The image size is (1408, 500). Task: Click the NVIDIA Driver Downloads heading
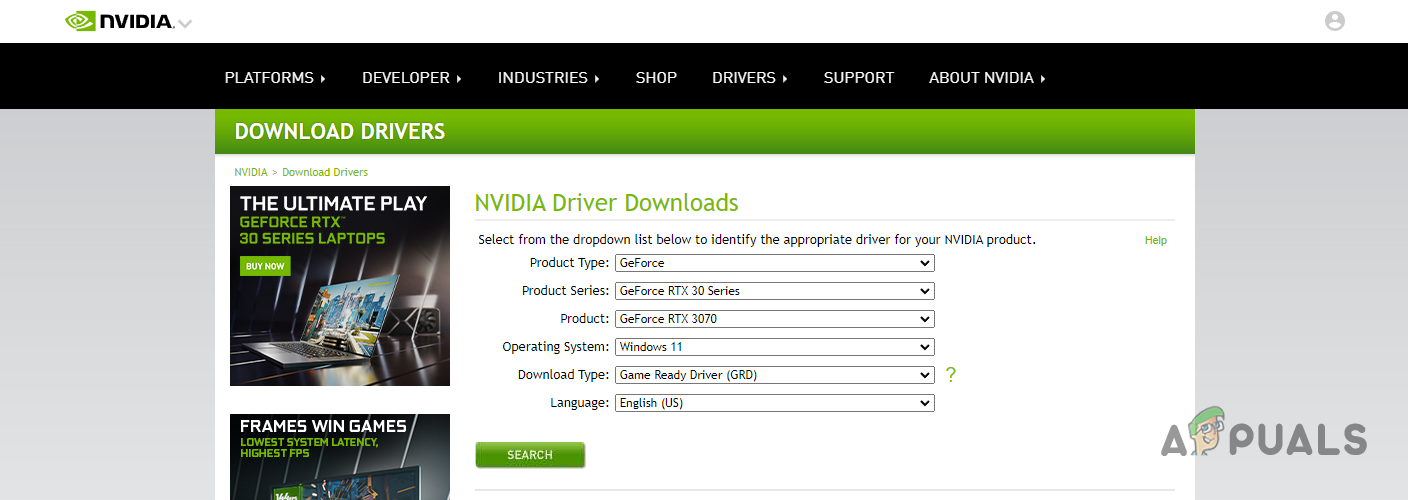tap(606, 203)
